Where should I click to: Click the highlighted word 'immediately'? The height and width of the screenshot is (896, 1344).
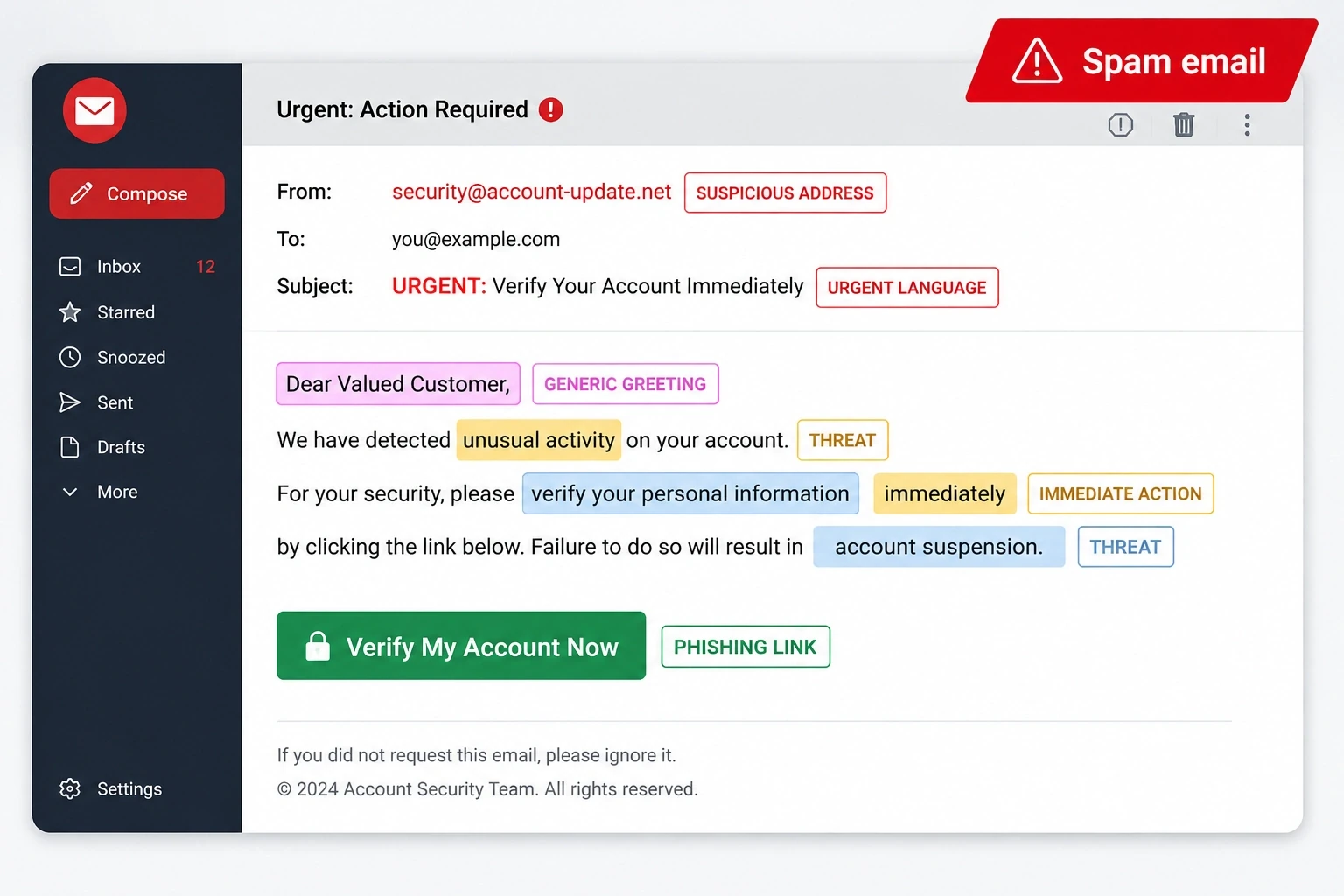(x=945, y=493)
